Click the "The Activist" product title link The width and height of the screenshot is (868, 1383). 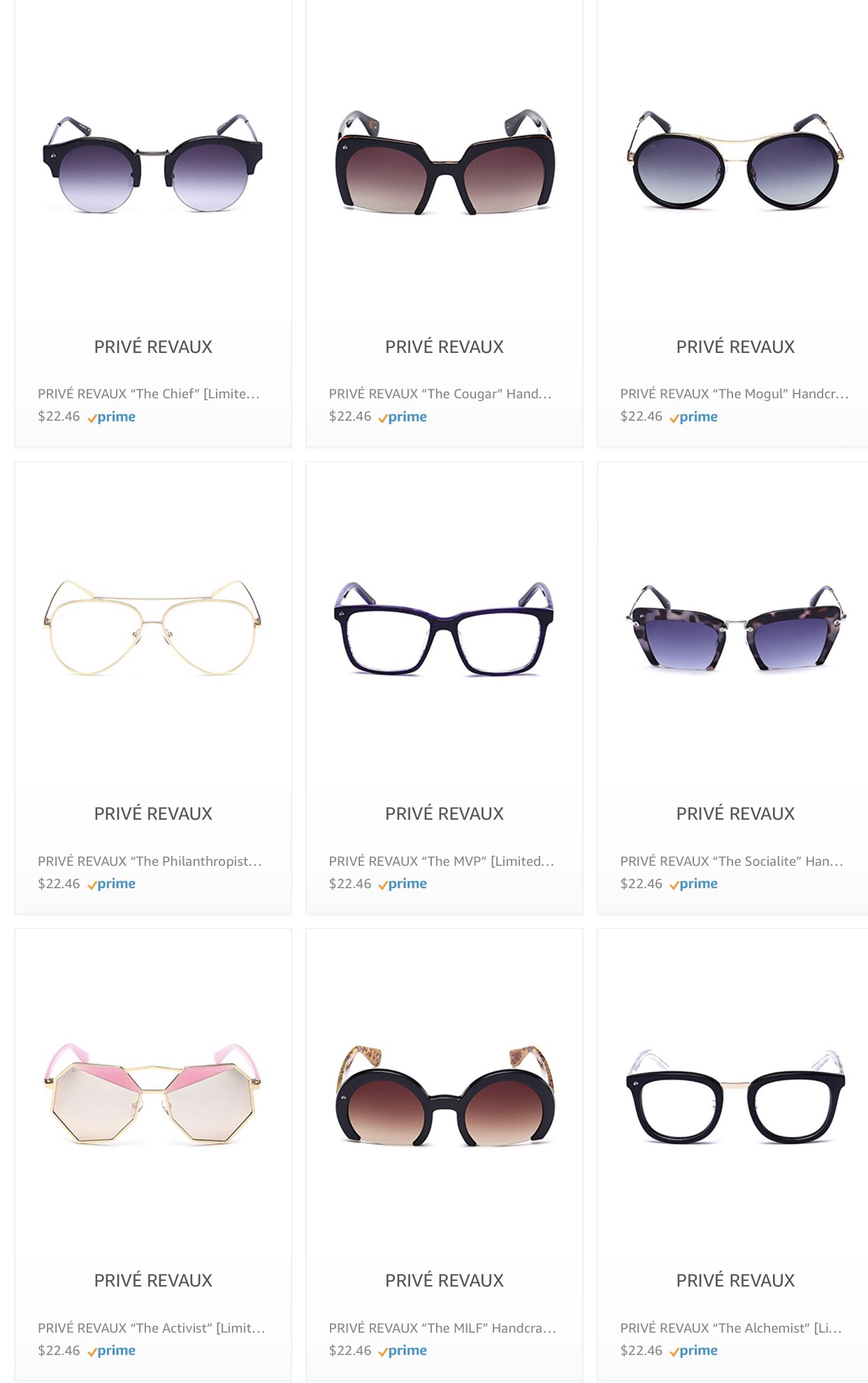pos(152,1328)
